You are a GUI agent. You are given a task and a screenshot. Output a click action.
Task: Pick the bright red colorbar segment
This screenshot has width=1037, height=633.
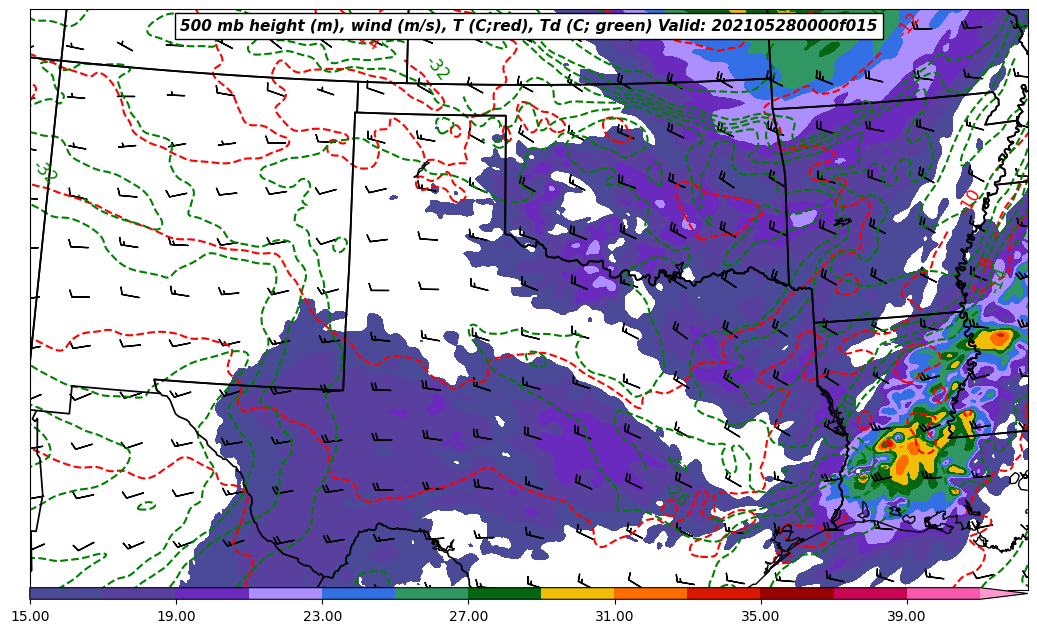tap(723, 593)
